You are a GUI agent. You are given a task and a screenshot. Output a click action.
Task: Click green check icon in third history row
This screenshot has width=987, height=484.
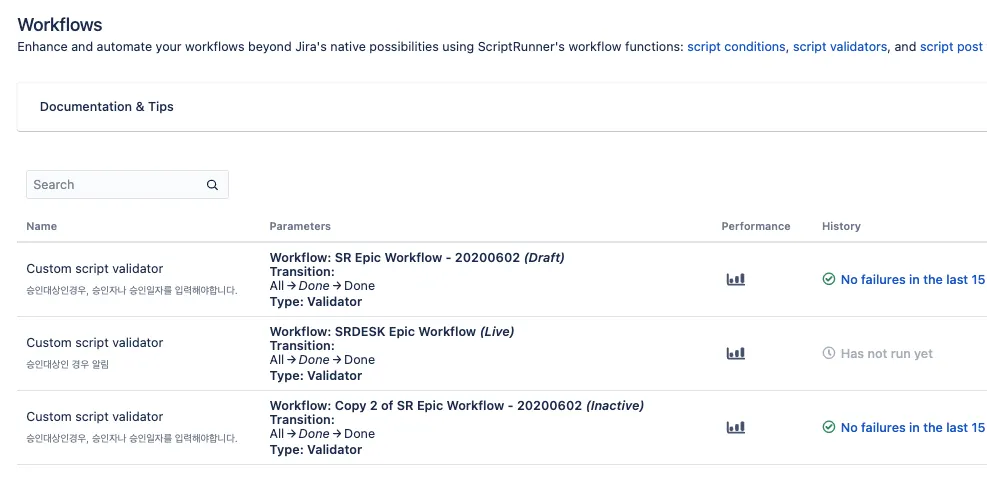pos(828,428)
